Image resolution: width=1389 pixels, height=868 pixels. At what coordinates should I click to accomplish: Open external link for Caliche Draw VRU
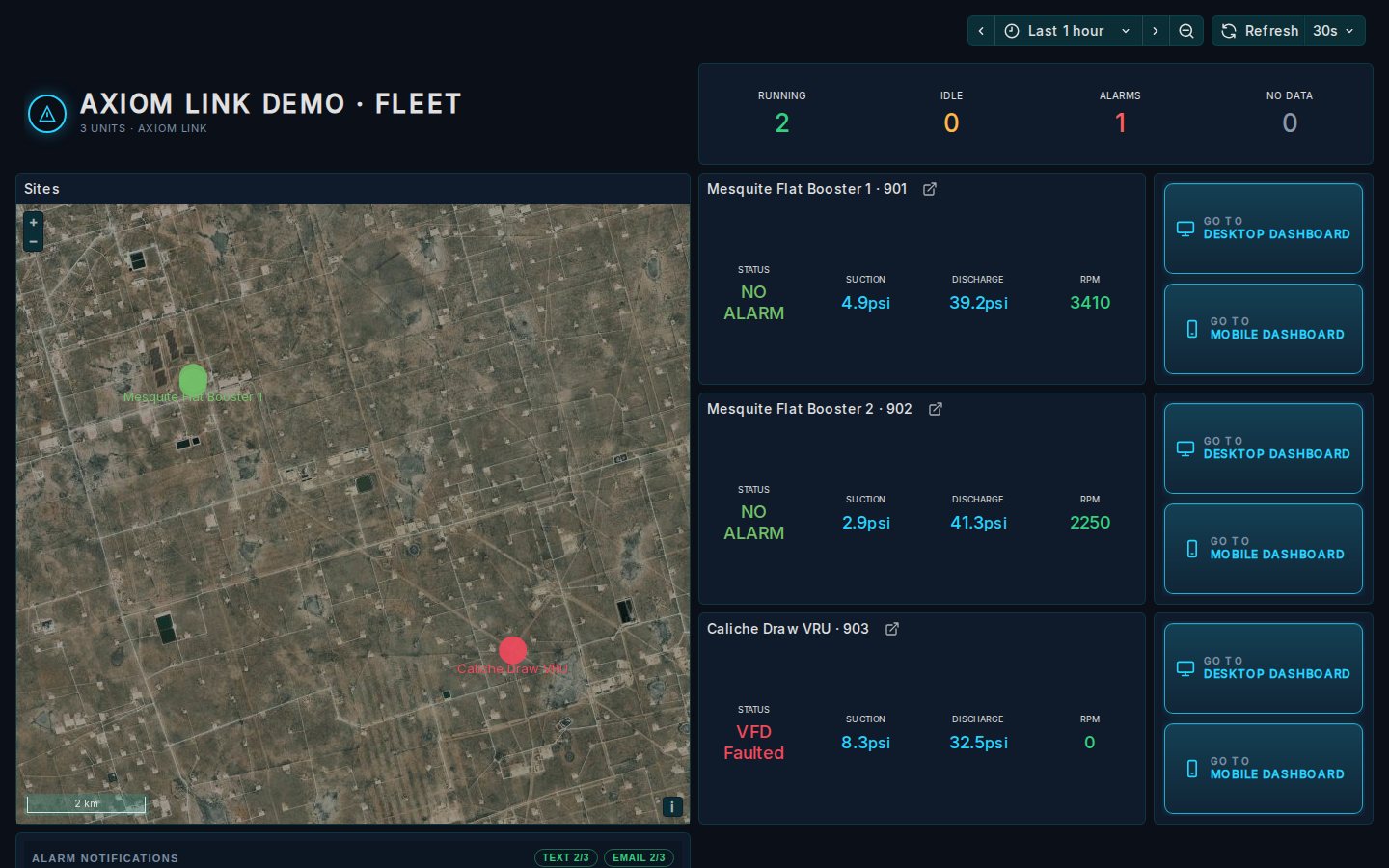point(892,629)
